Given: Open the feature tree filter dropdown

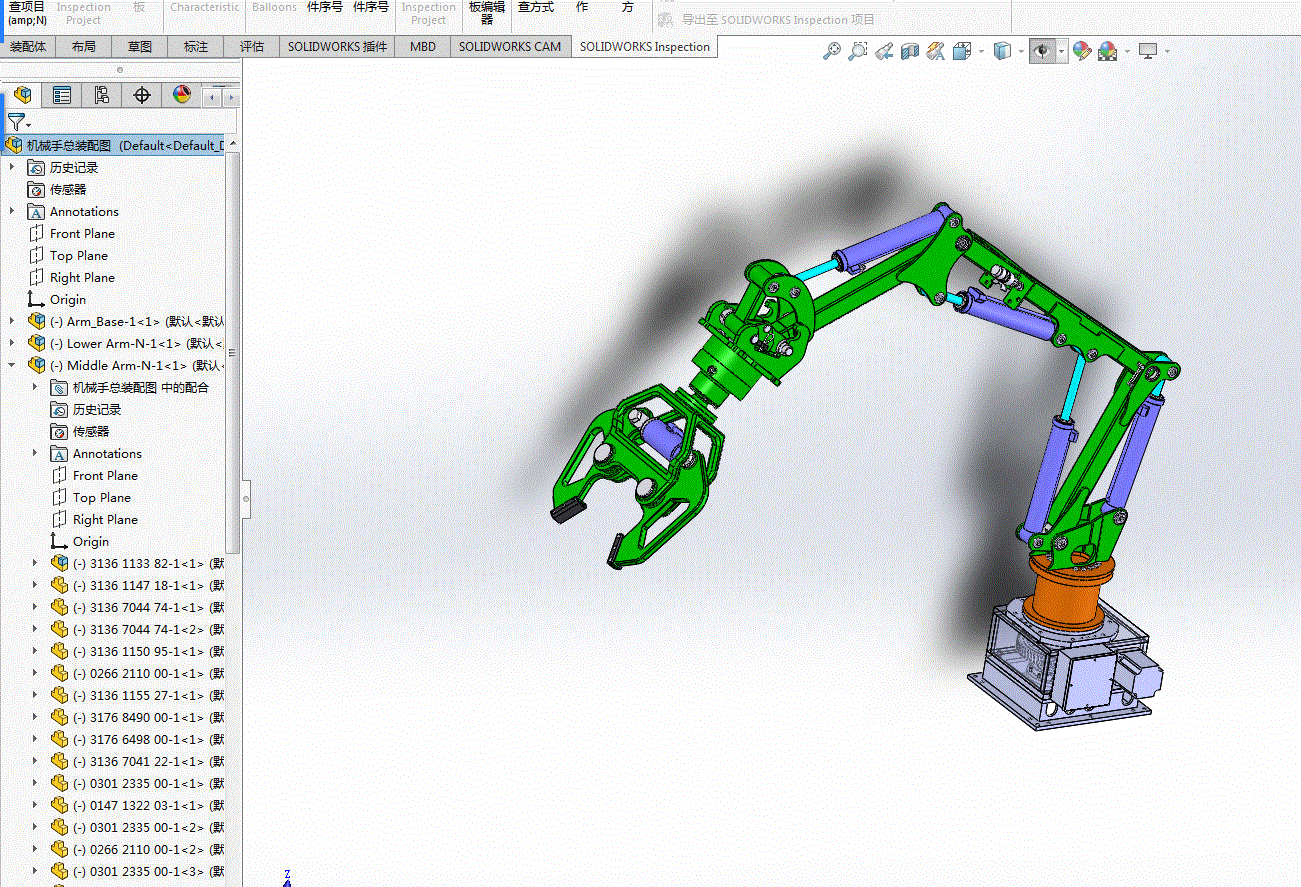Looking at the screenshot, I should coord(19,123).
